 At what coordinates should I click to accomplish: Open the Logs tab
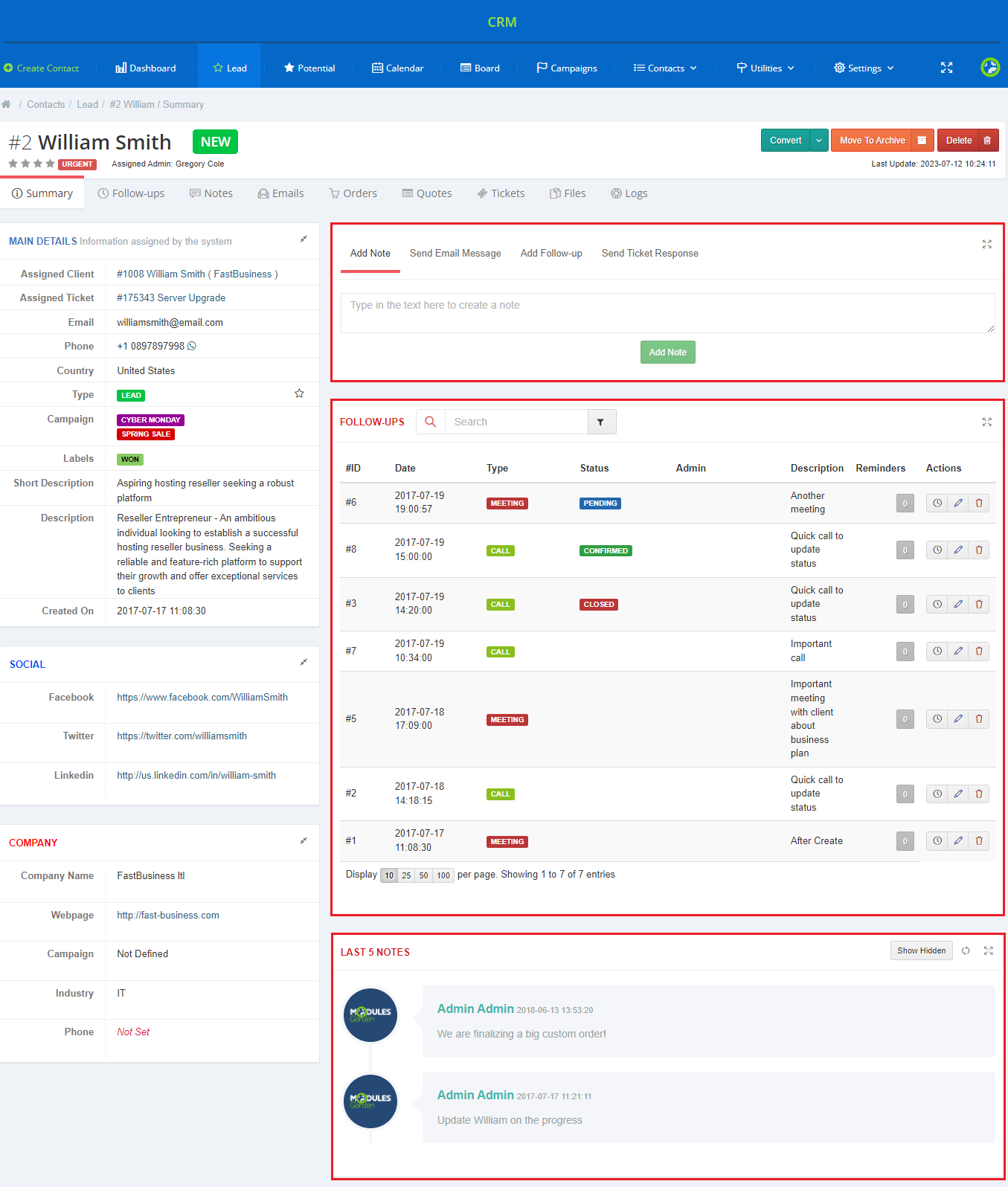[x=629, y=193]
